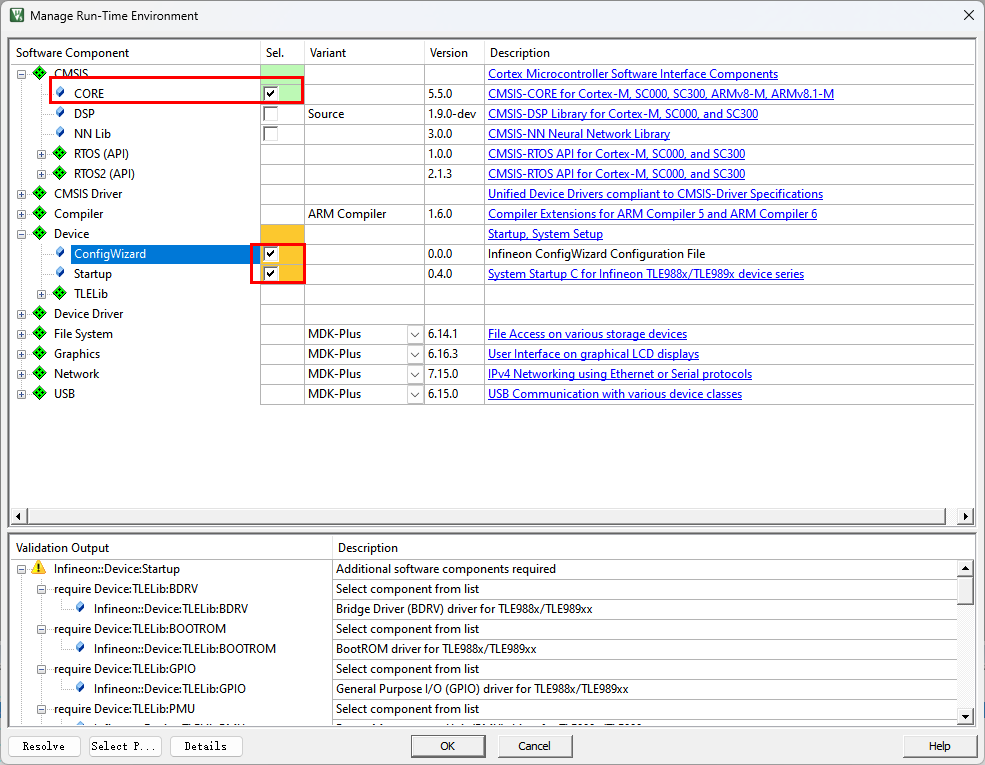985x765 pixels.
Task: Expand the CMSIS Driver node
Action: tap(21, 195)
